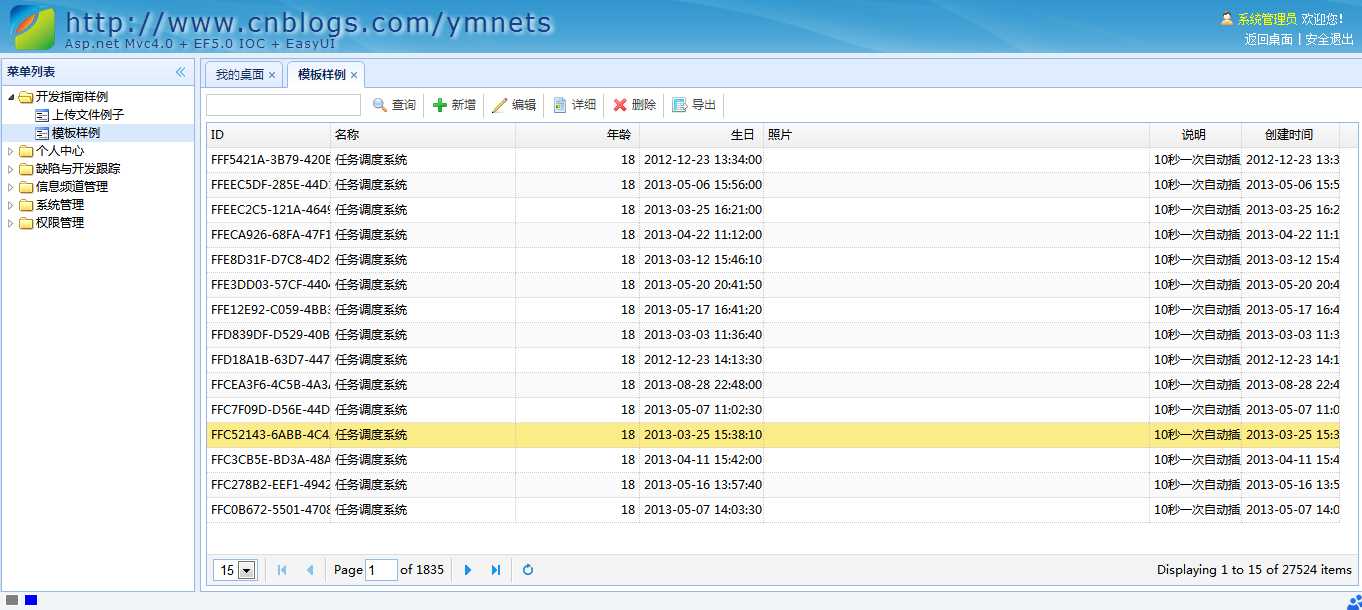Viewport: 1362px width, 610px height.
Task: Expand the 系统管理 tree node
Action: (x=11, y=205)
